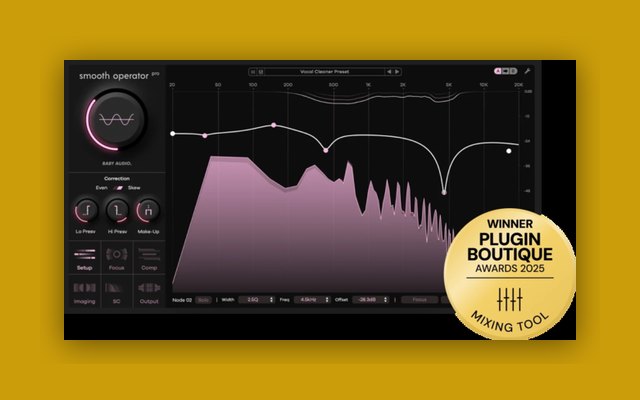The image size is (640, 400).
Task: Click the Freq 4.5kHz value field
Action: (312, 300)
